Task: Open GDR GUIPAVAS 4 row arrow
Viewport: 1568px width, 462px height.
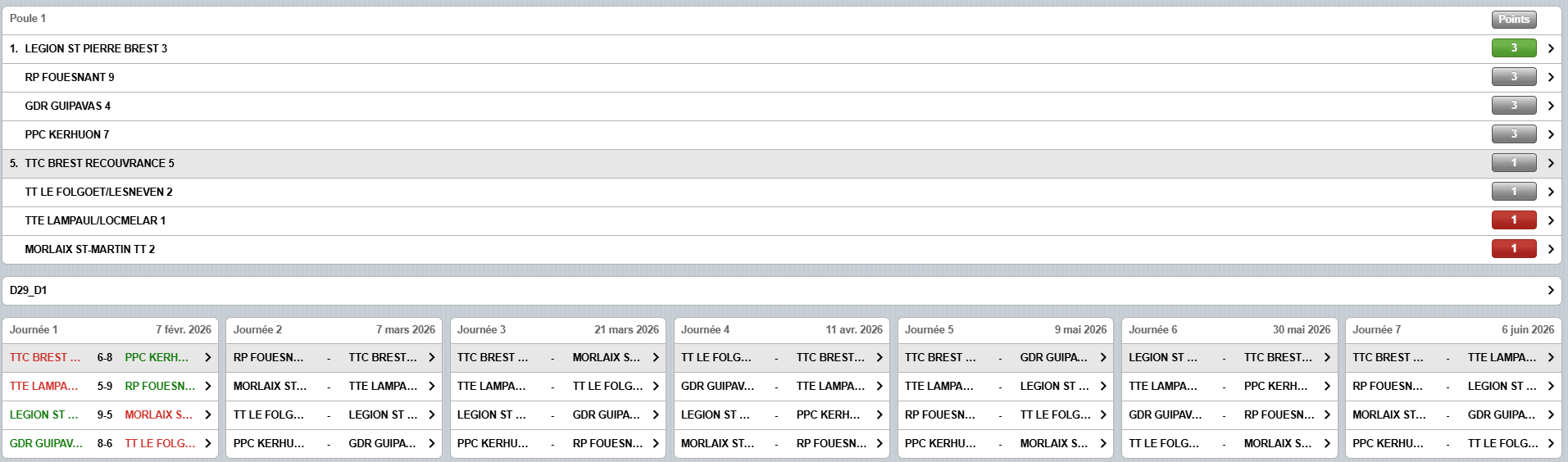Action: (1550, 106)
